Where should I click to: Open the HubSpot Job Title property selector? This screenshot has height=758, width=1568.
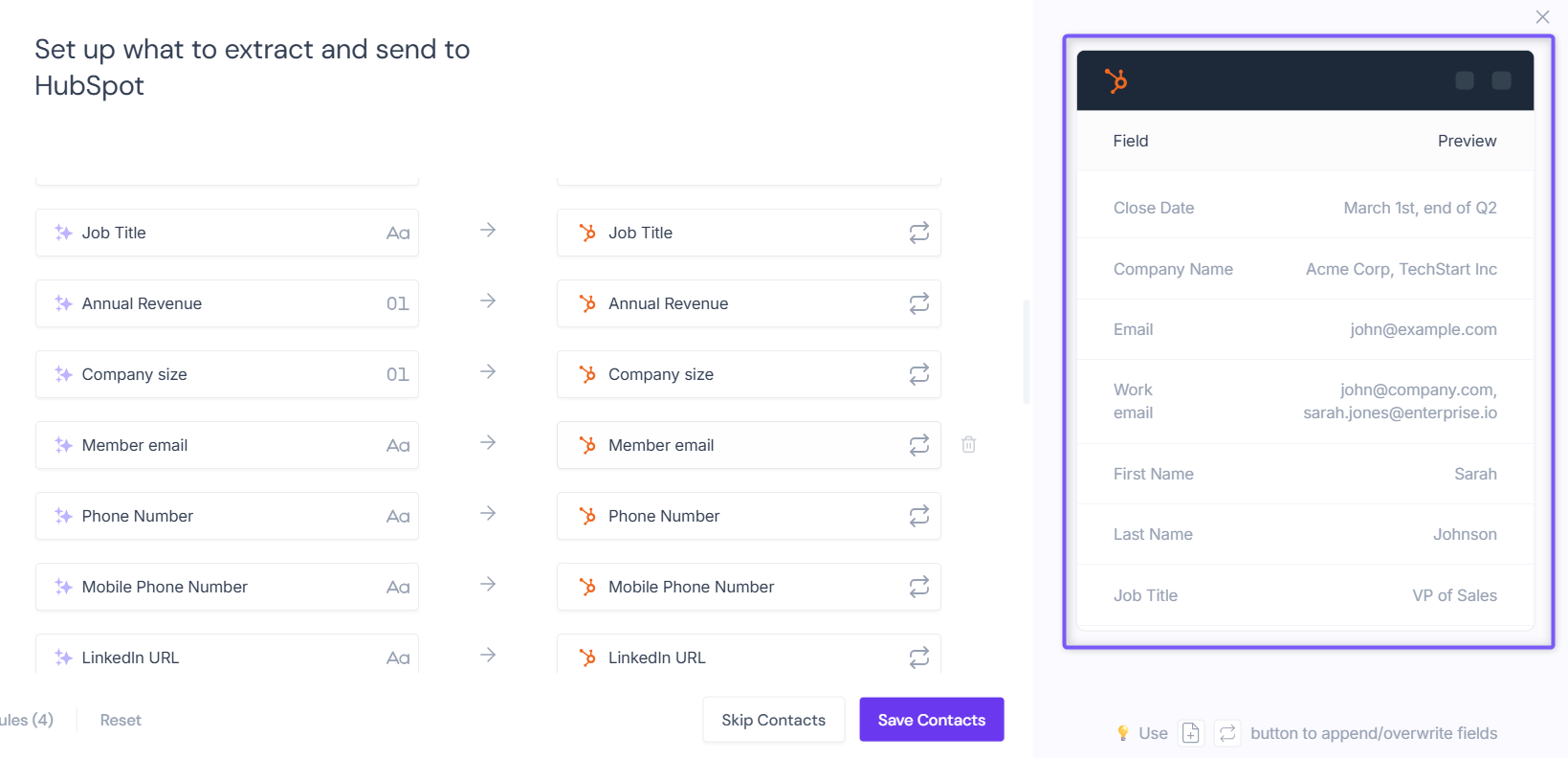coord(749,233)
